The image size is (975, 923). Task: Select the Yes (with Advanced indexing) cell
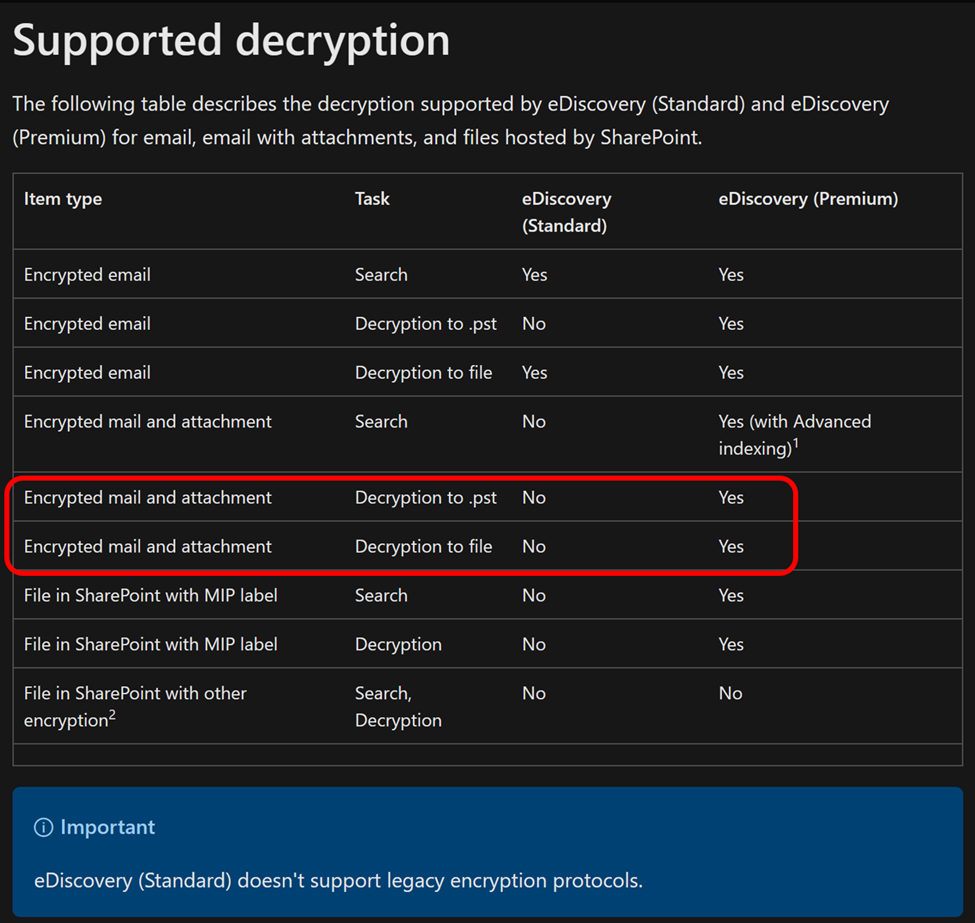click(794, 435)
